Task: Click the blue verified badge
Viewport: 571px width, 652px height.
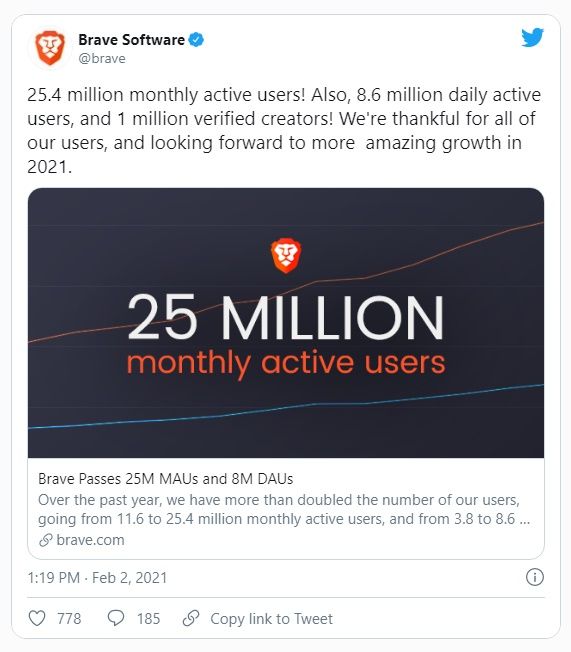Action: (196, 40)
